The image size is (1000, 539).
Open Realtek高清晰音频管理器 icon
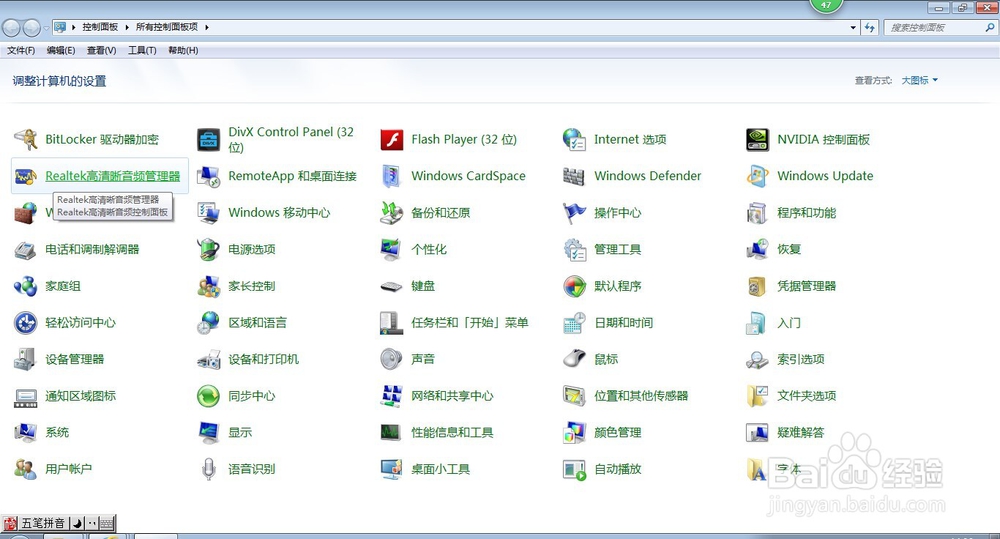pos(26,176)
